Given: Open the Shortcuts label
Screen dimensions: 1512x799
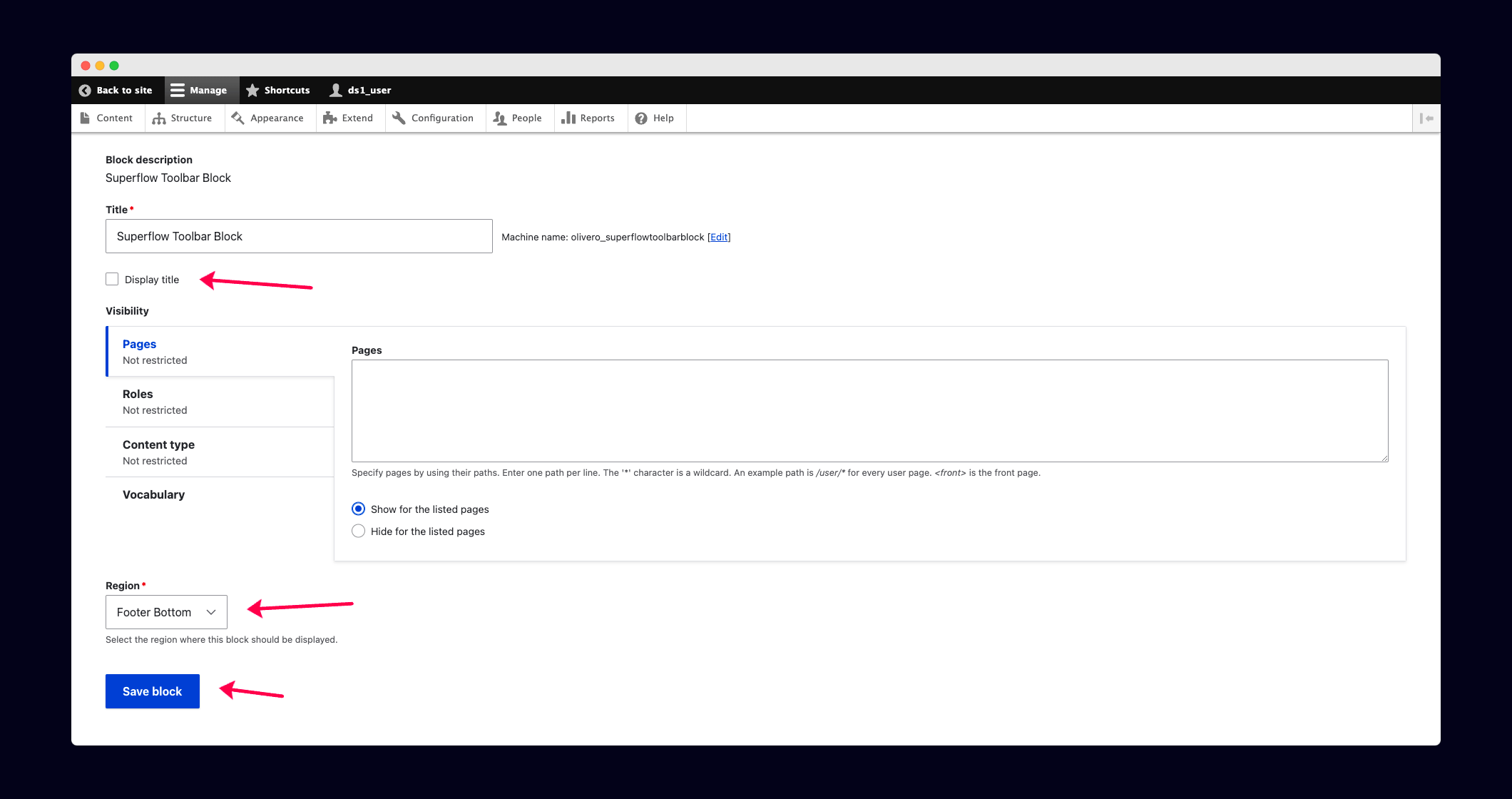Looking at the screenshot, I should [287, 91].
